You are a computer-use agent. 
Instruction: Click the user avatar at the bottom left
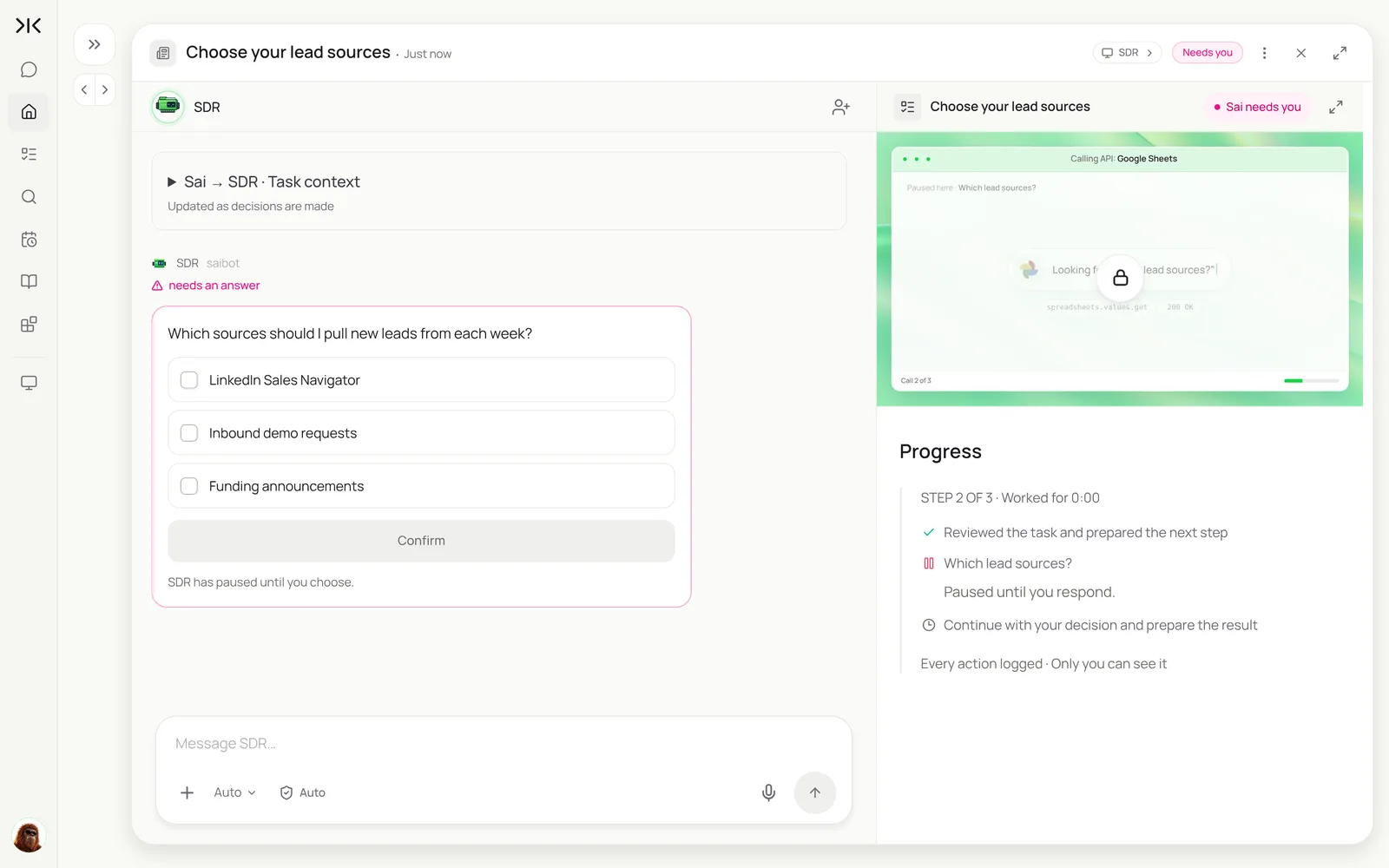coord(29,837)
